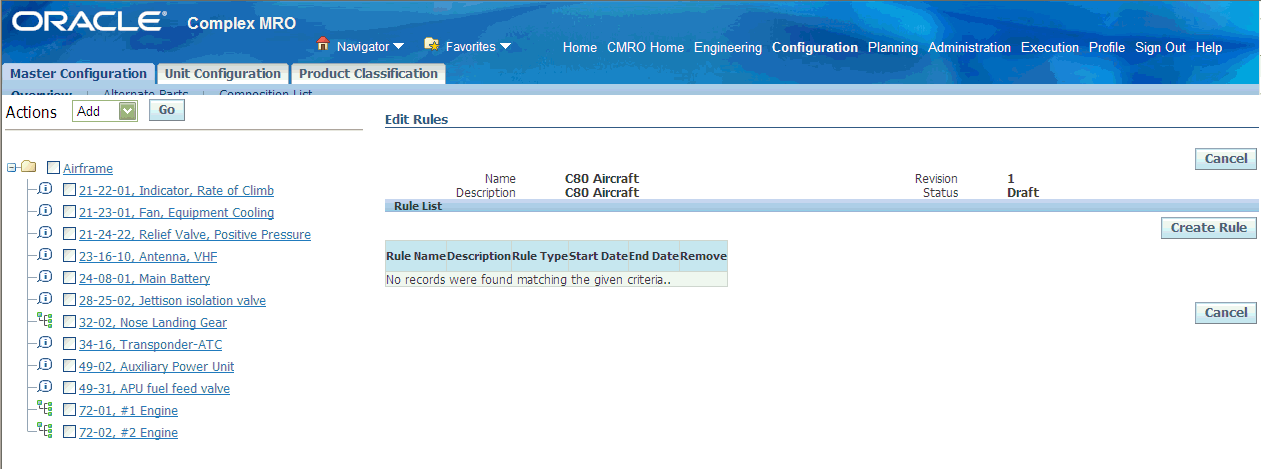Click the Navigator house icon
The image size is (1261, 469).
[323, 44]
